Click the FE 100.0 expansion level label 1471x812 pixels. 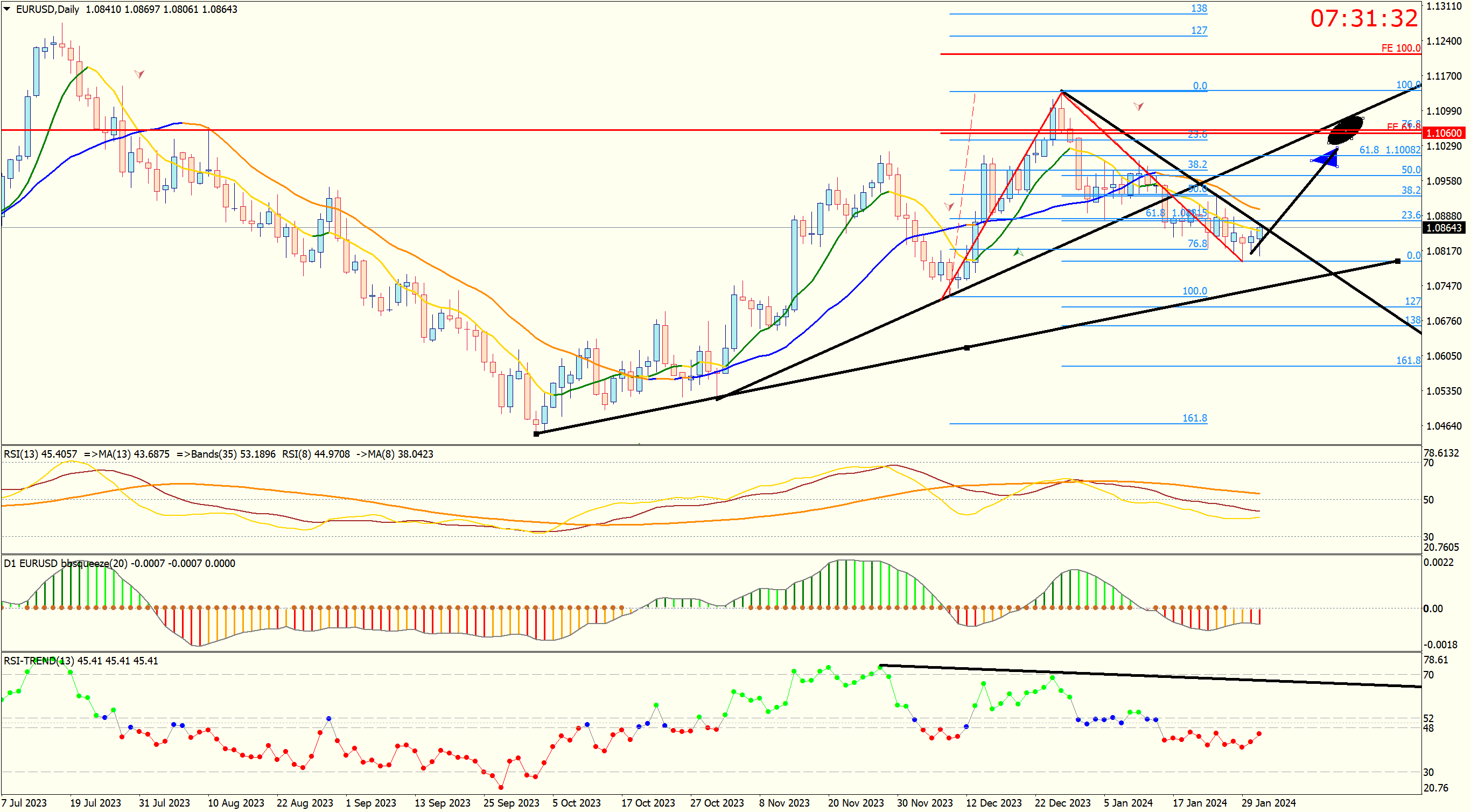pos(1400,48)
